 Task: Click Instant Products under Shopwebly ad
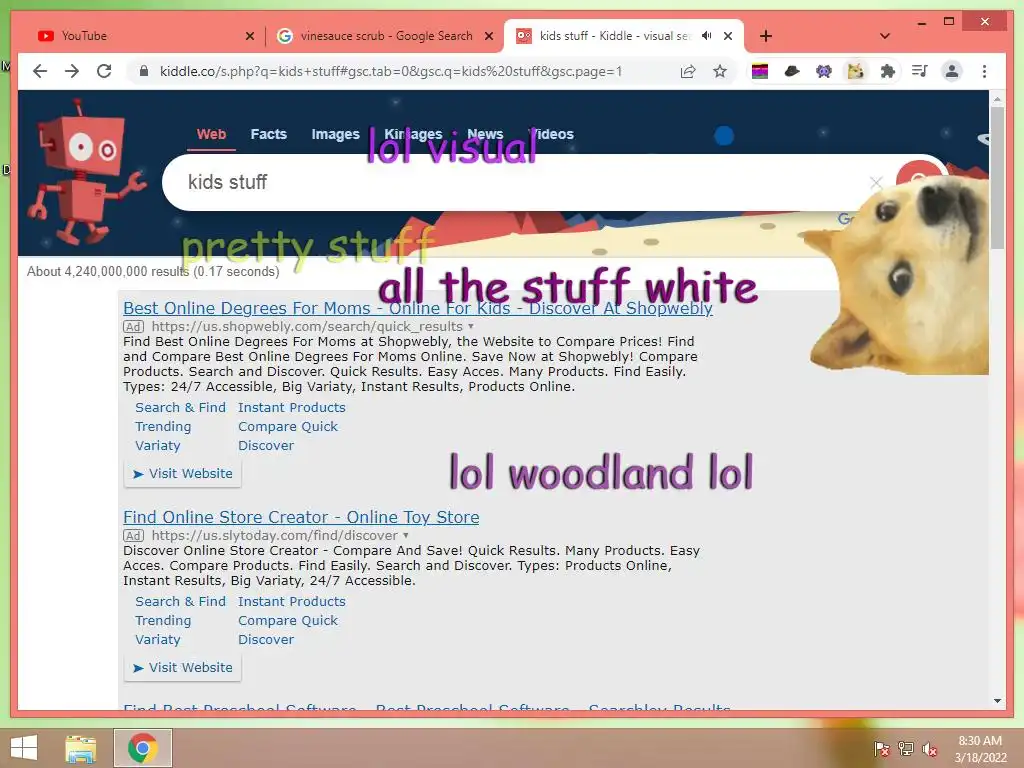(x=291, y=408)
